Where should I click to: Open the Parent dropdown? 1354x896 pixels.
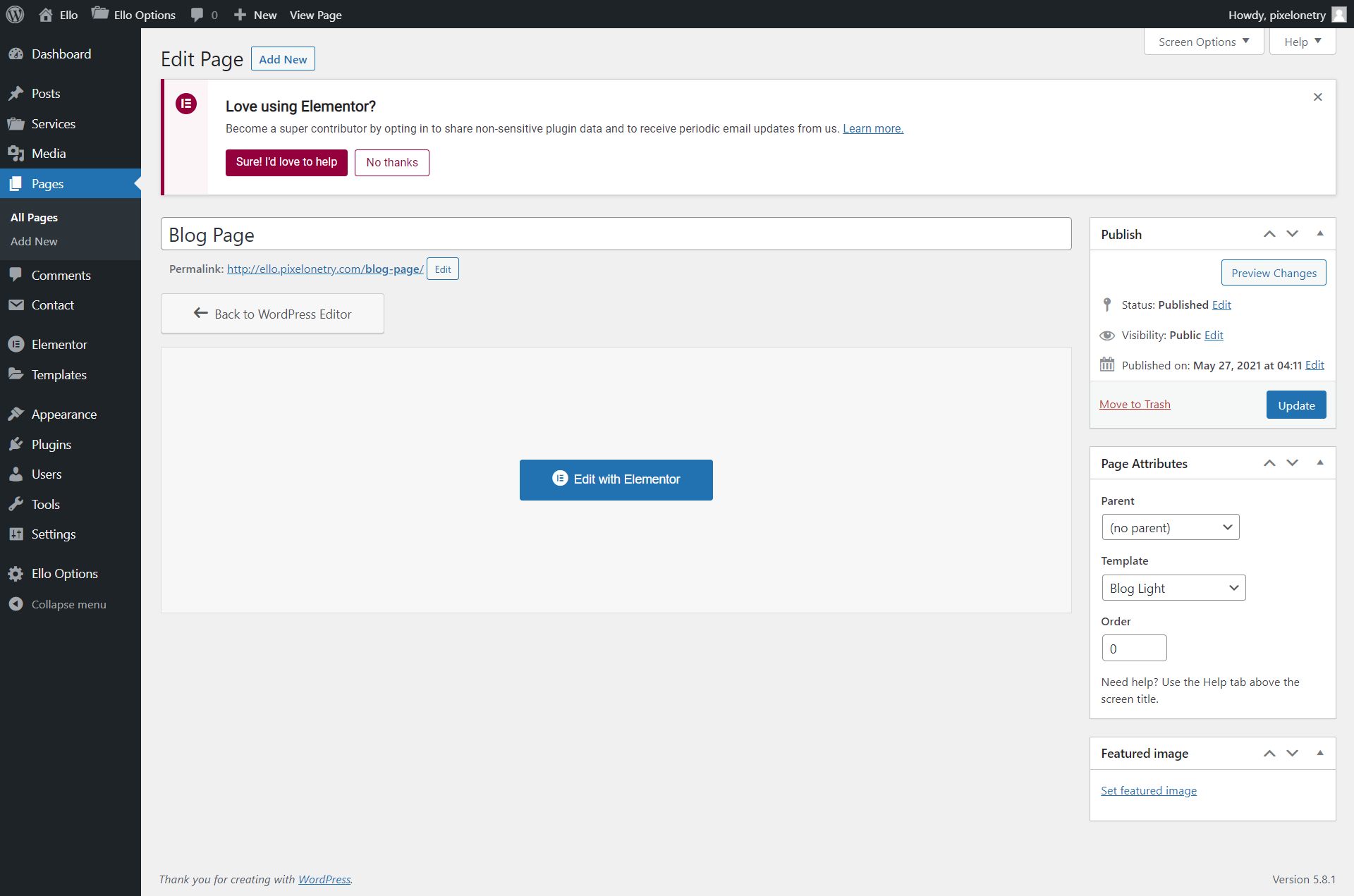[1170, 527]
